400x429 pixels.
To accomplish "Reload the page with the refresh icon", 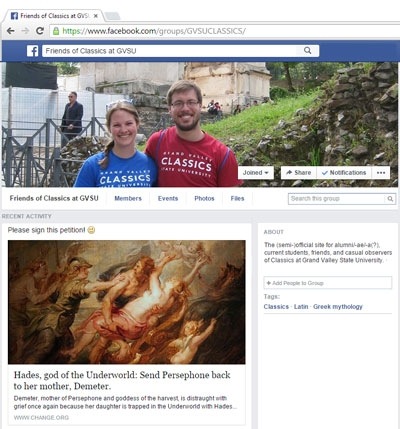I will point(40,31).
